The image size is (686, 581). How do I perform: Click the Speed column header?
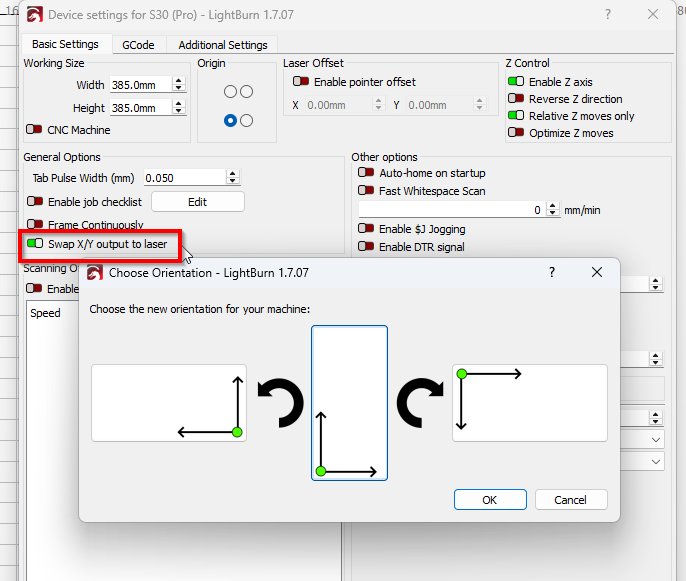click(x=46, y=313)
